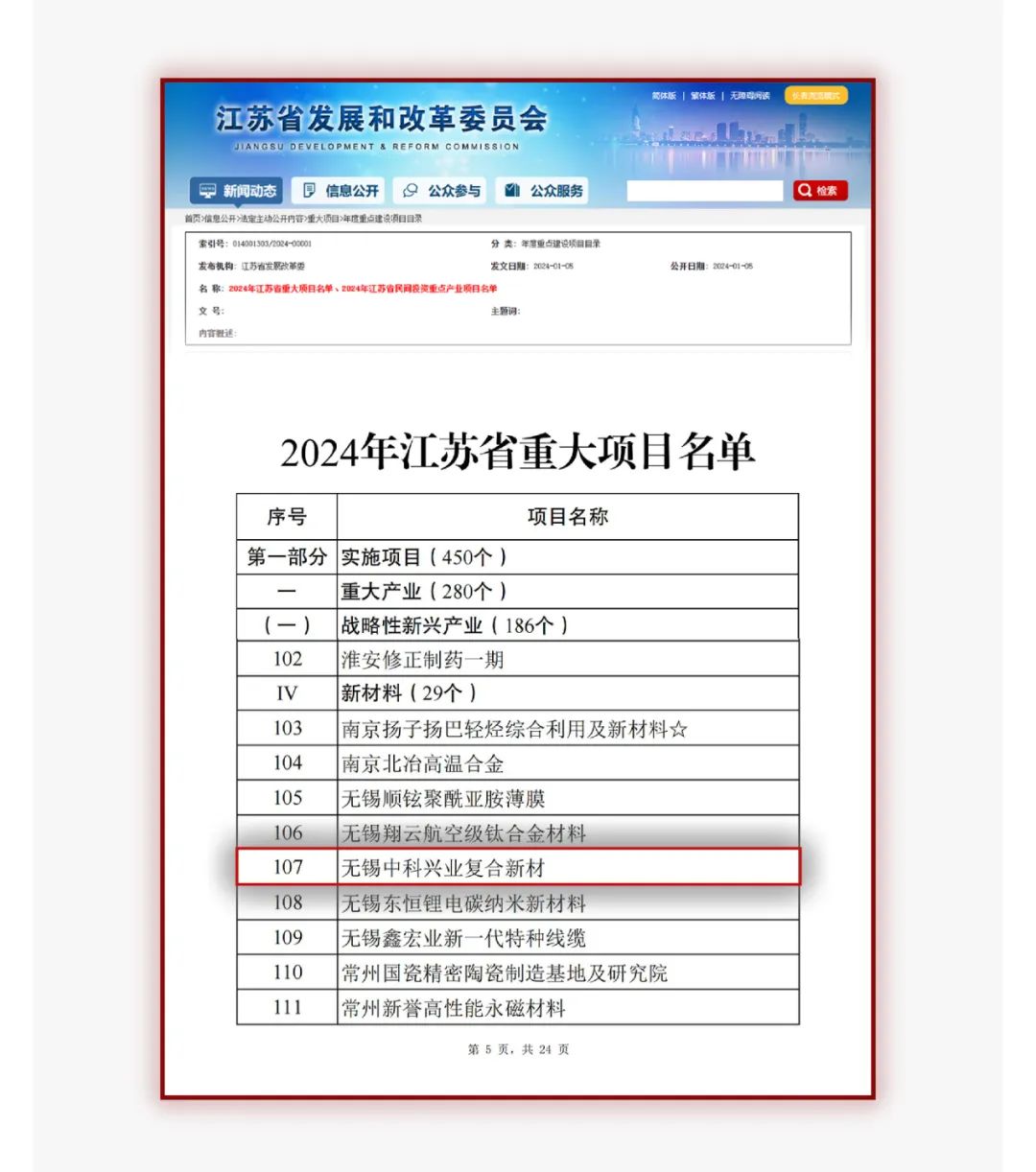Click the yellow 长者浏览模式 button

coord(815,96)
